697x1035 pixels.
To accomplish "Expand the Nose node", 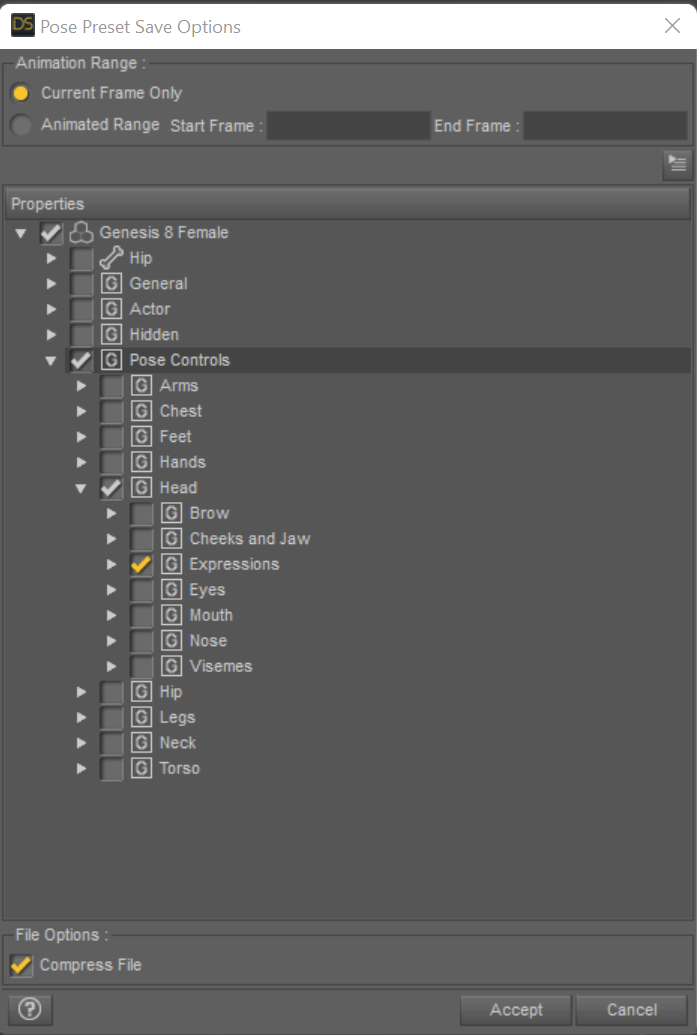I will 112,641.
